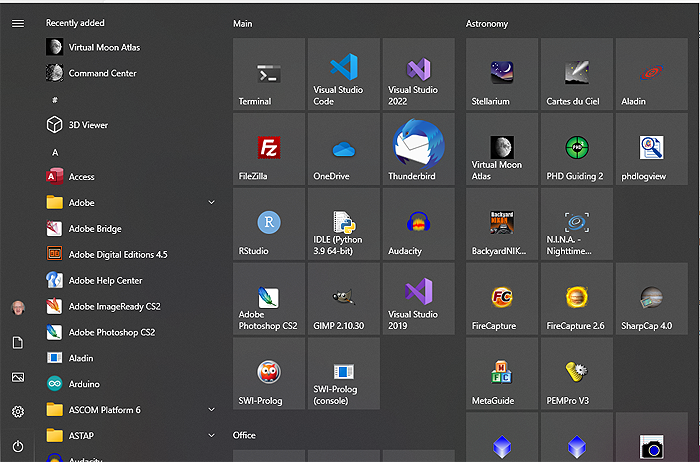Click the hamburger menu at top left
The height and width of the screenshot is (462, 700).
(17, 23)
